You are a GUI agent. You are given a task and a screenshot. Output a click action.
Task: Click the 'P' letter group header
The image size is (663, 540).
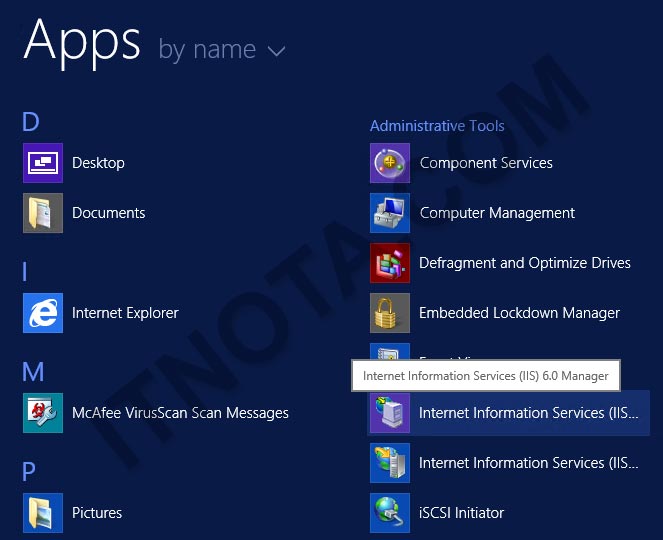click(x=29, y=471)
